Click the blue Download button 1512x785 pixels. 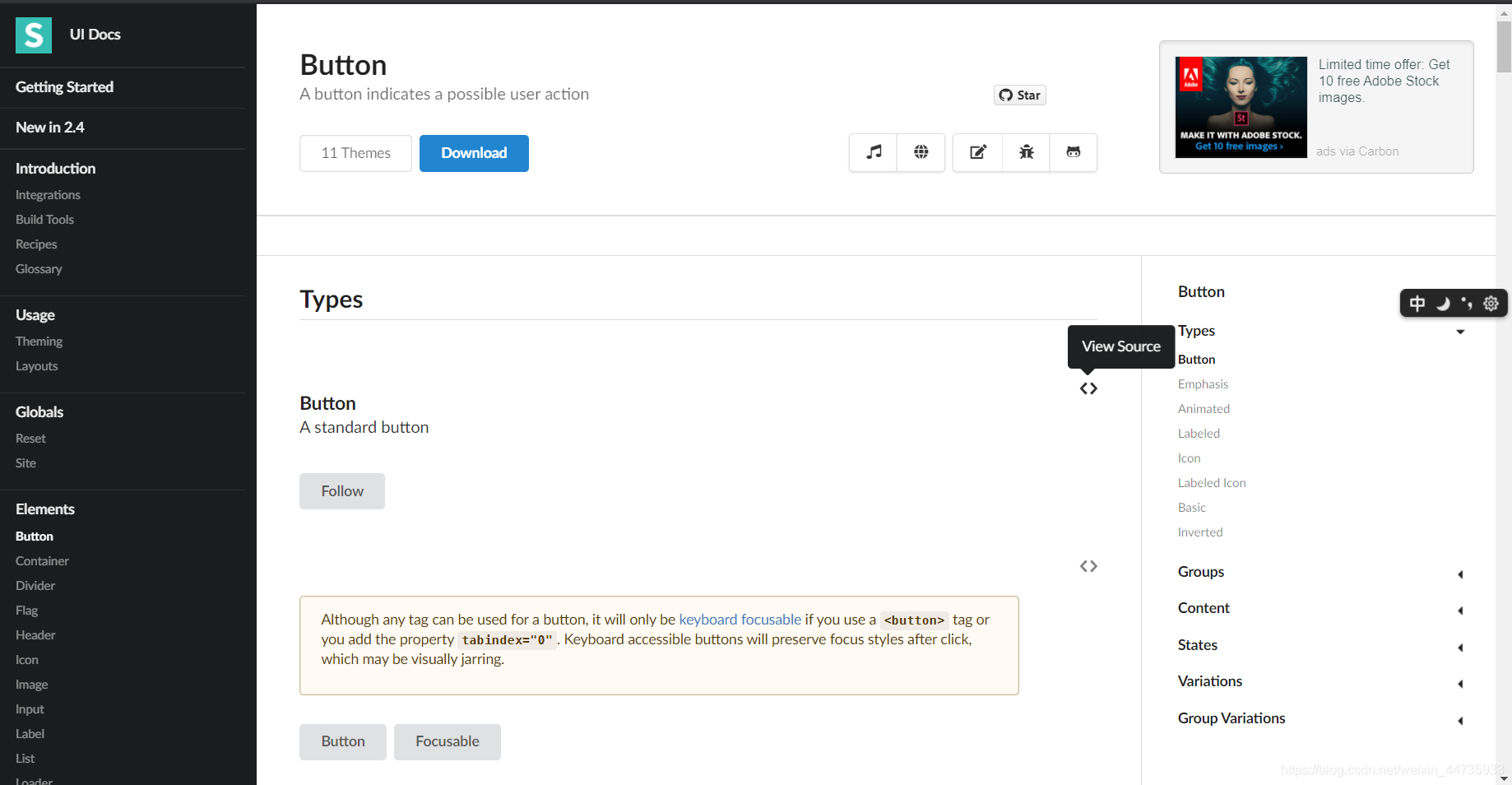coord(474,153)
